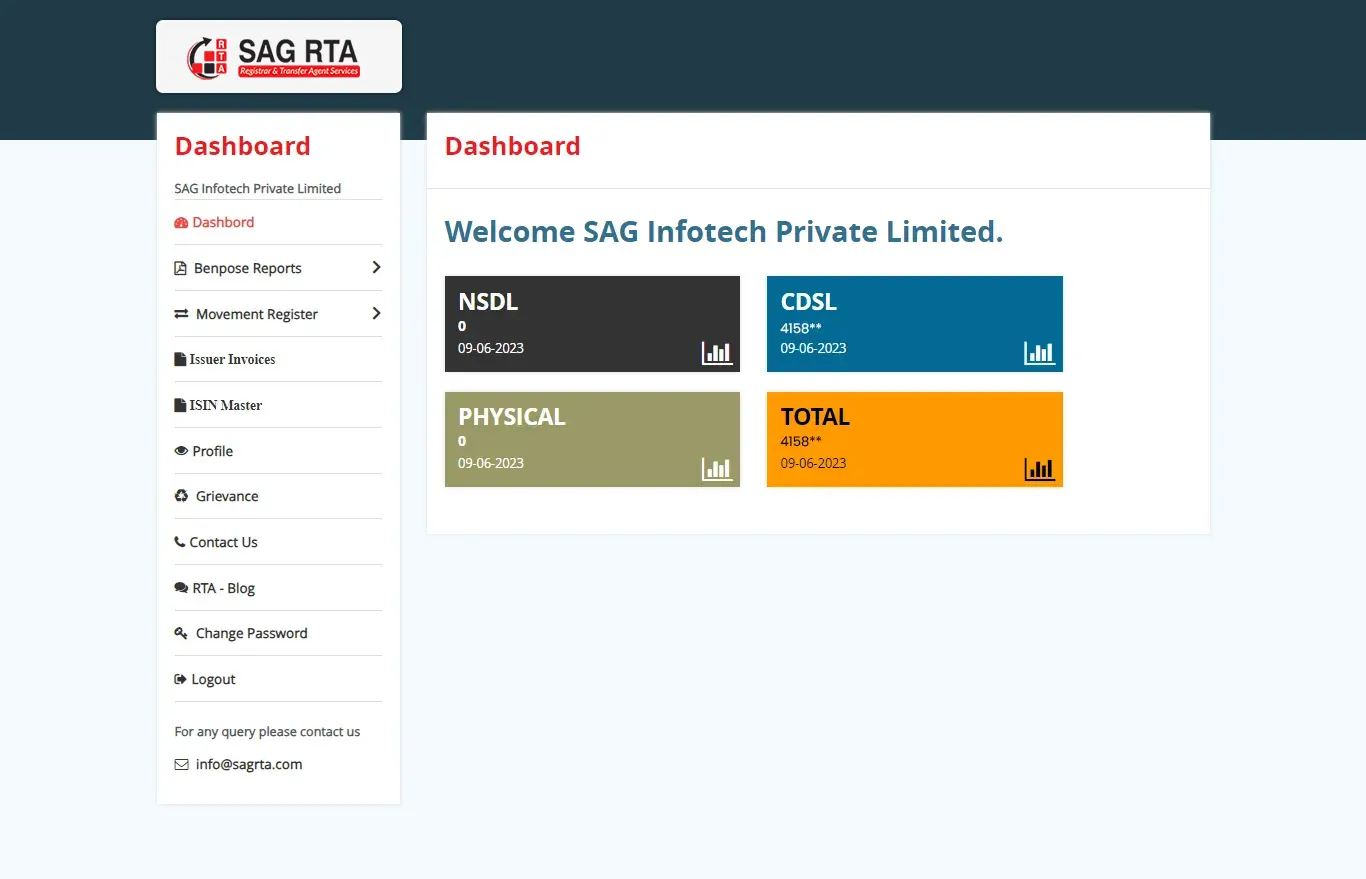Go to the Dashbord sidebar link
This screenshot has height=879, width=1366.
click(x=223, y=223)
